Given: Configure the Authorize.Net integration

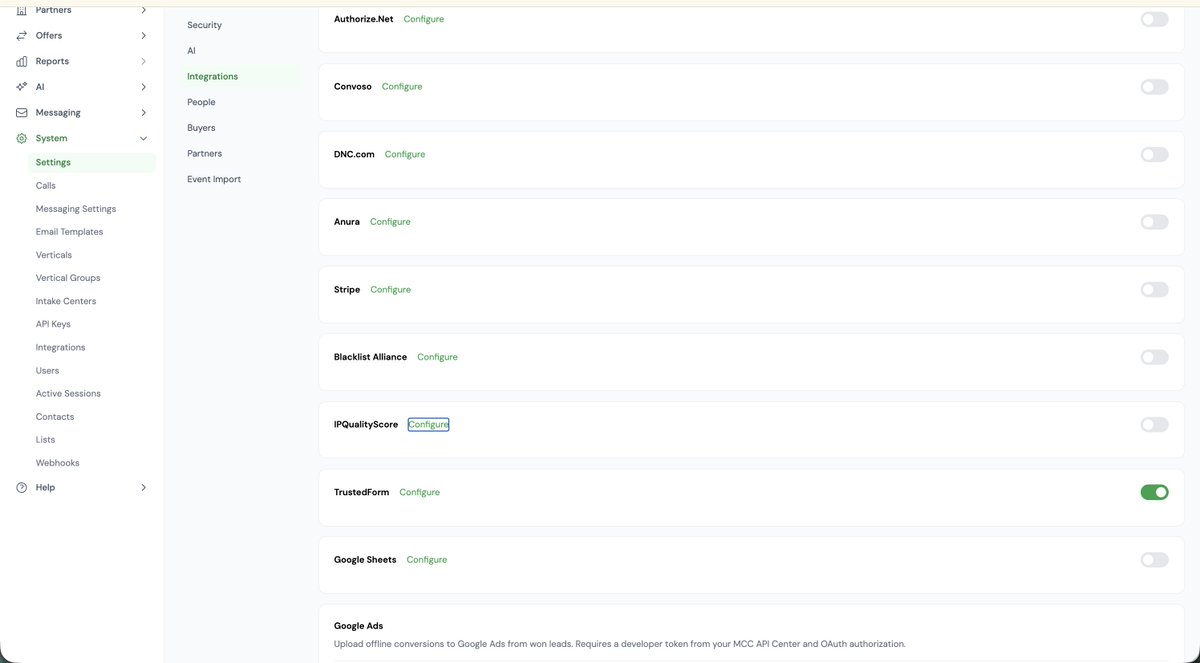Looking at the screenshot, I should click(x=424, y=19).
